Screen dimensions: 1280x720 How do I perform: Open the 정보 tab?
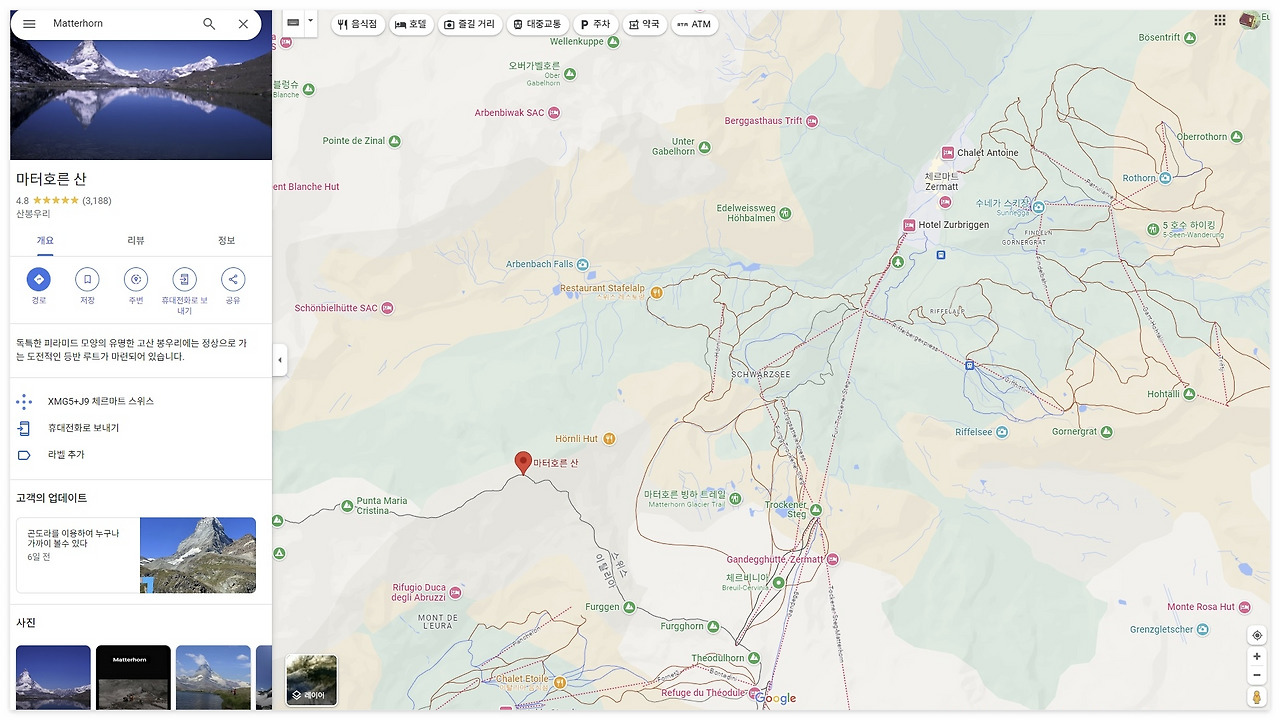point(226,240)
